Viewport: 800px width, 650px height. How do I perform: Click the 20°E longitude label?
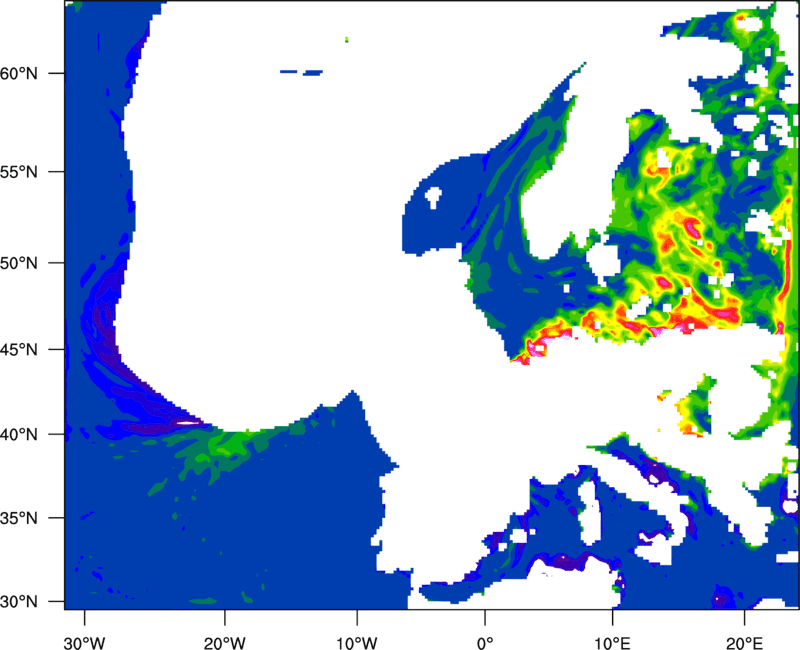[x=744, y=643]
